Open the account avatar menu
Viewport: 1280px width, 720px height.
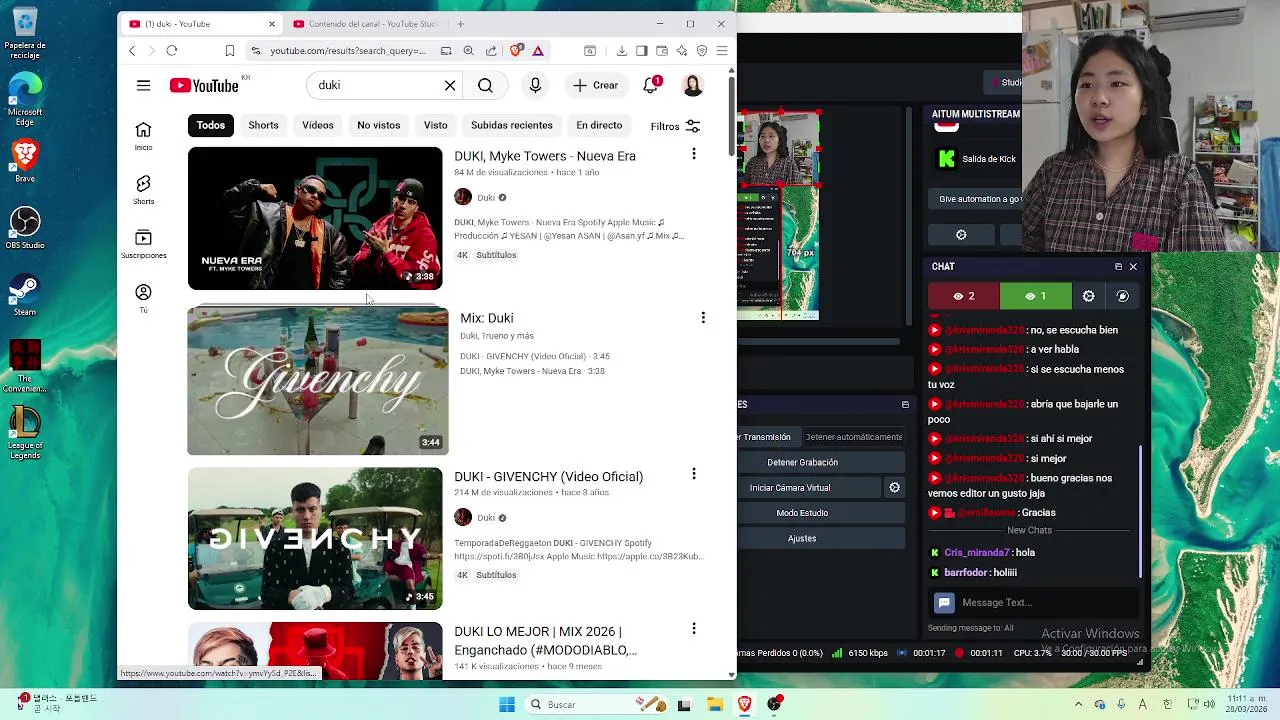[x=692, y=86]
